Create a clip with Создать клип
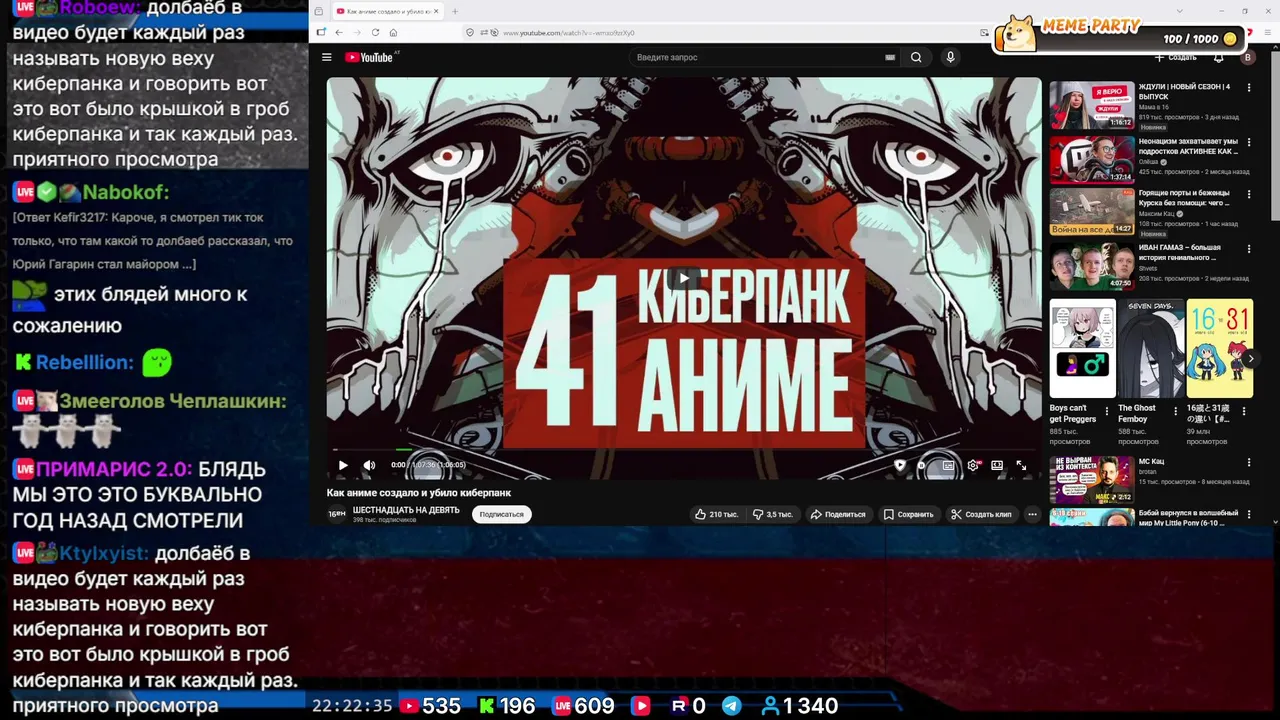This screenshot has height=720, width=1280. [981, 514]
